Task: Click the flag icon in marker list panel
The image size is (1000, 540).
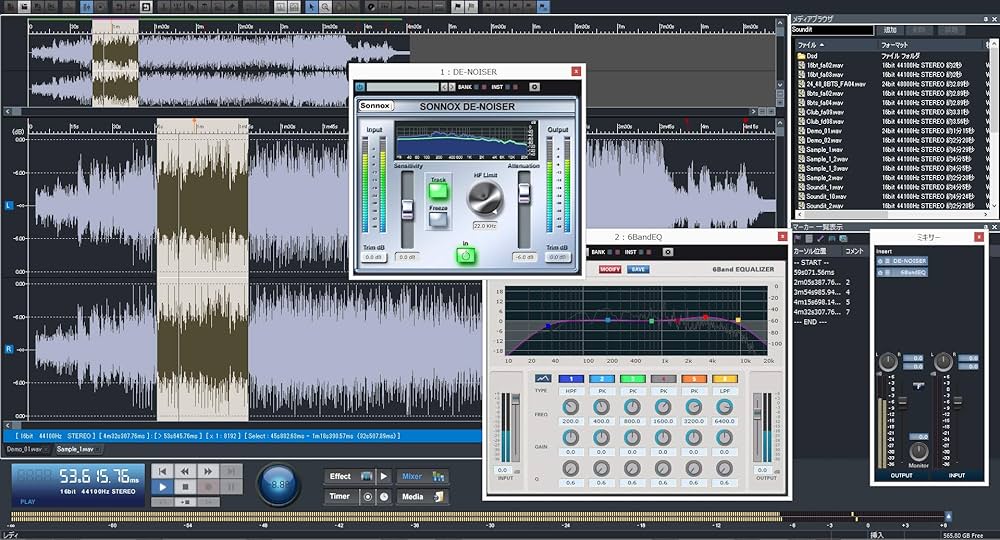Action: click(x=798, y=238)
